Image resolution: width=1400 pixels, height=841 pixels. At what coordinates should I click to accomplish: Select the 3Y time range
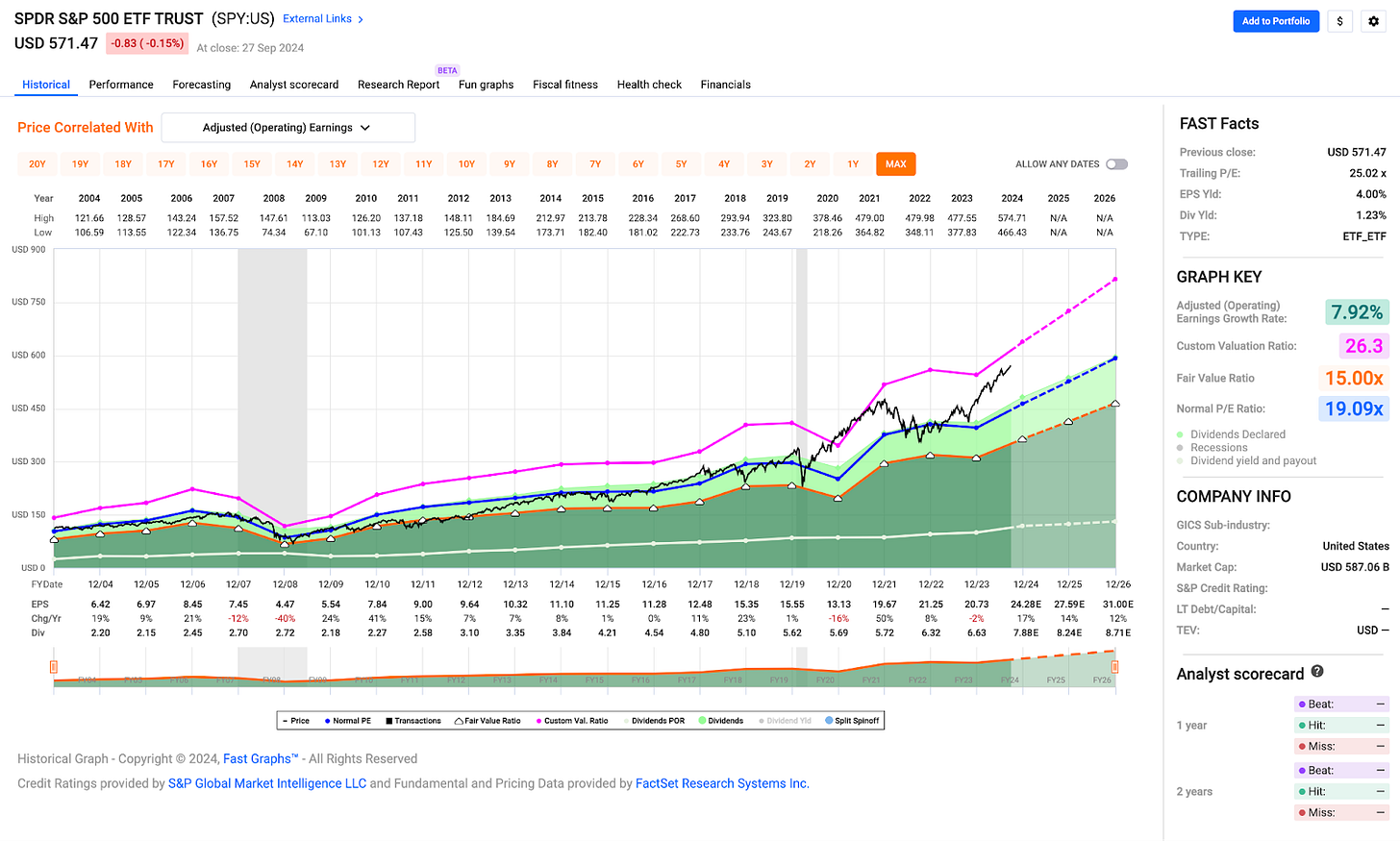coord(767,164)
